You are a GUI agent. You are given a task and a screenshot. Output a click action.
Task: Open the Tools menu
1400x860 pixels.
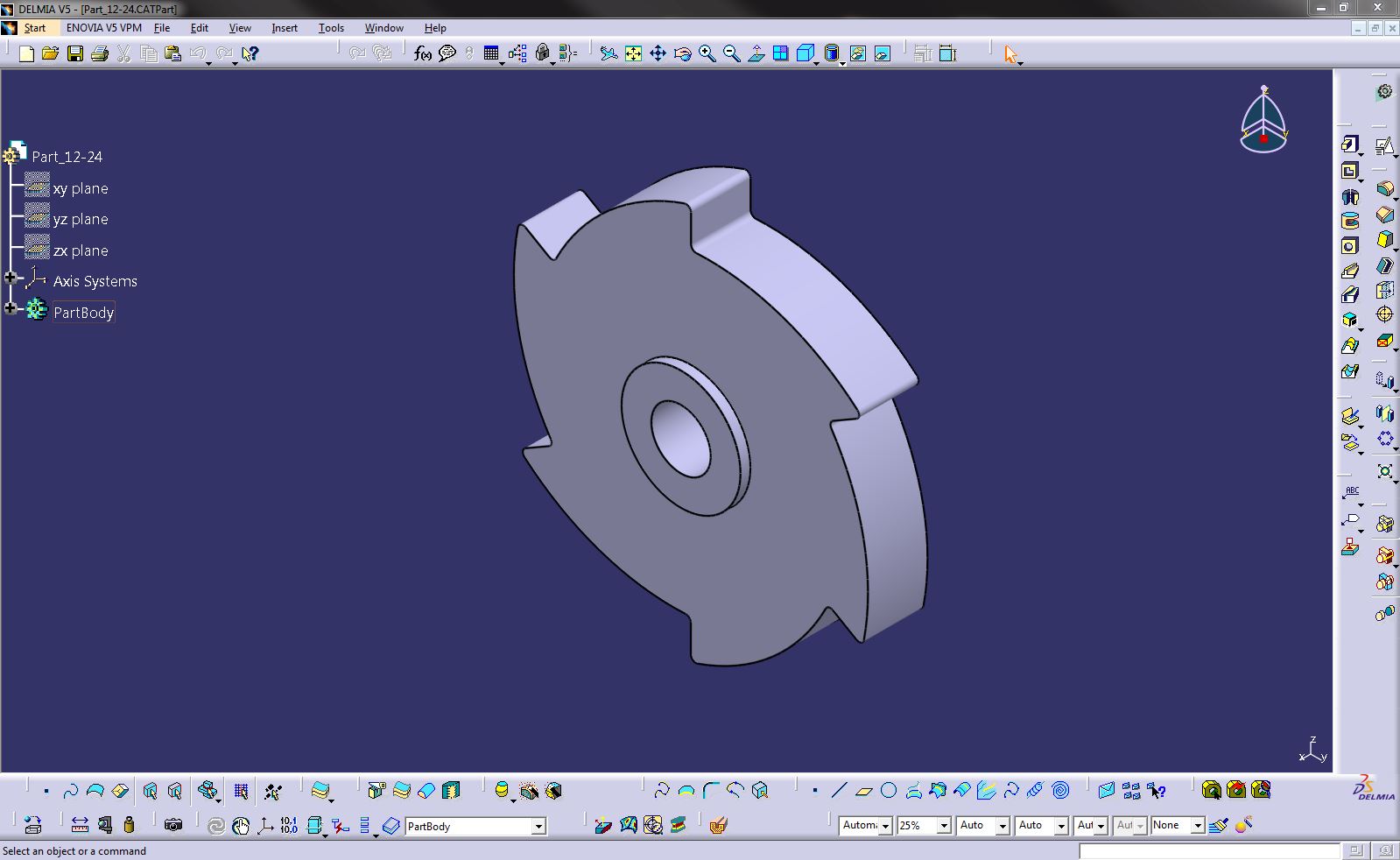tap(331, 28)
